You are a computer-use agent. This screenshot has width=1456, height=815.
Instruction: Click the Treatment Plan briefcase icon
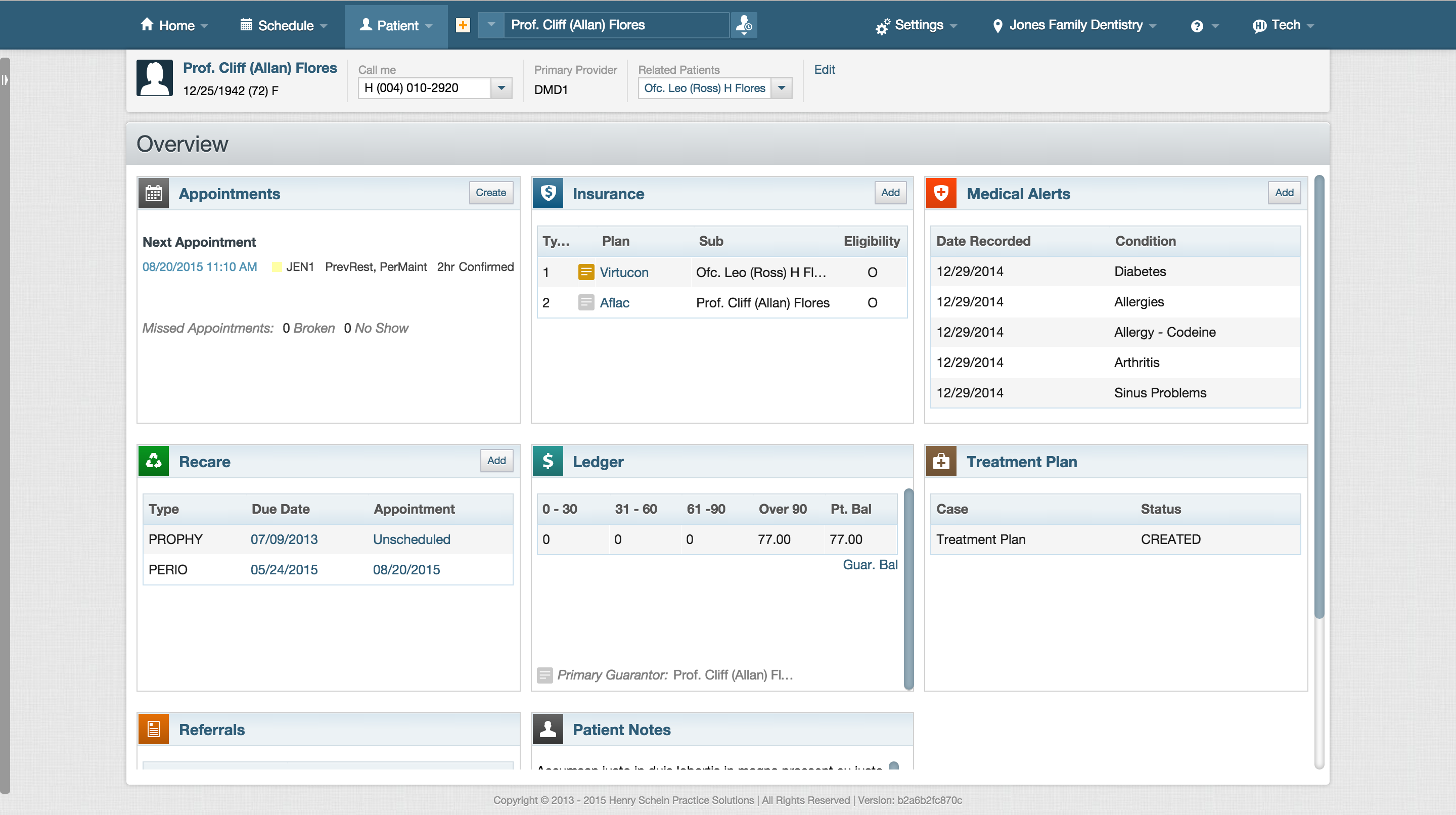coord(941,461)
